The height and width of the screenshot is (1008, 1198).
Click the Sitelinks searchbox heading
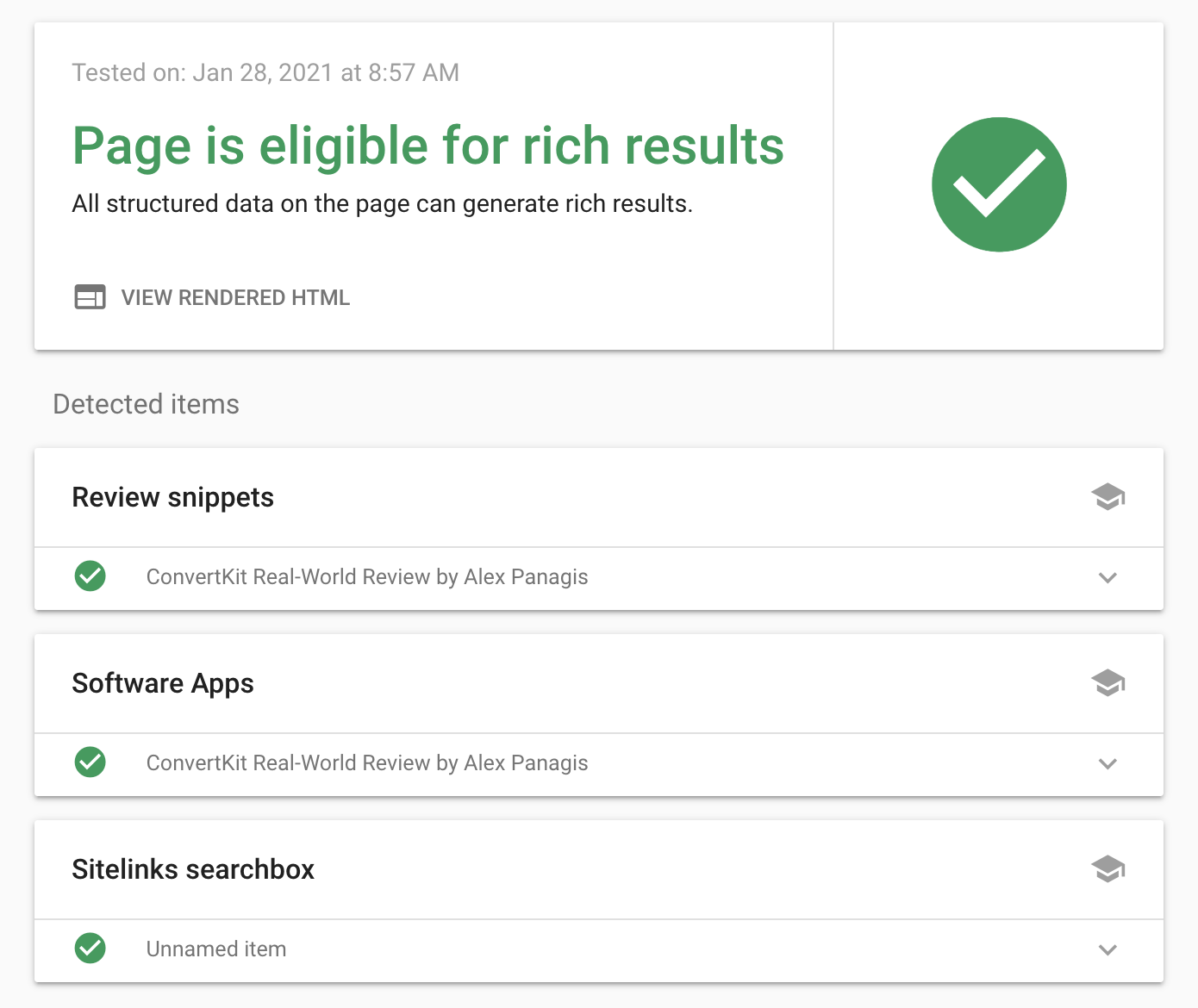pyautogui.click(x=193, y=869)
